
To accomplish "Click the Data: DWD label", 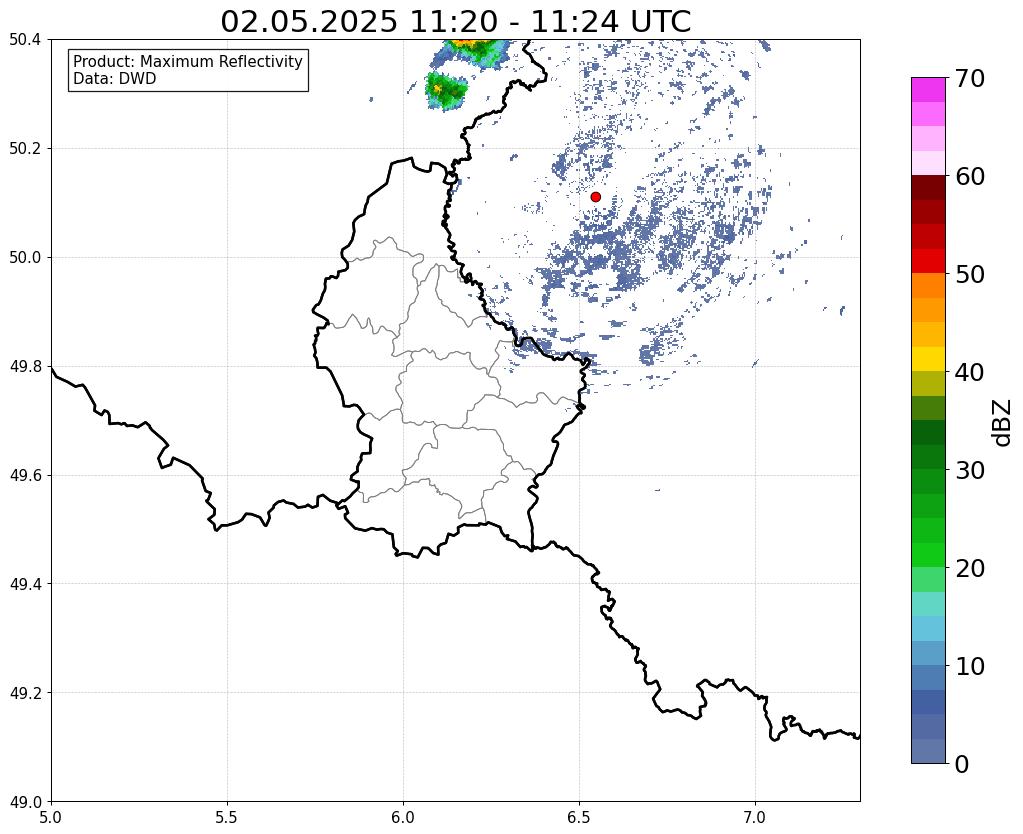I will click(x=115, y=78).
